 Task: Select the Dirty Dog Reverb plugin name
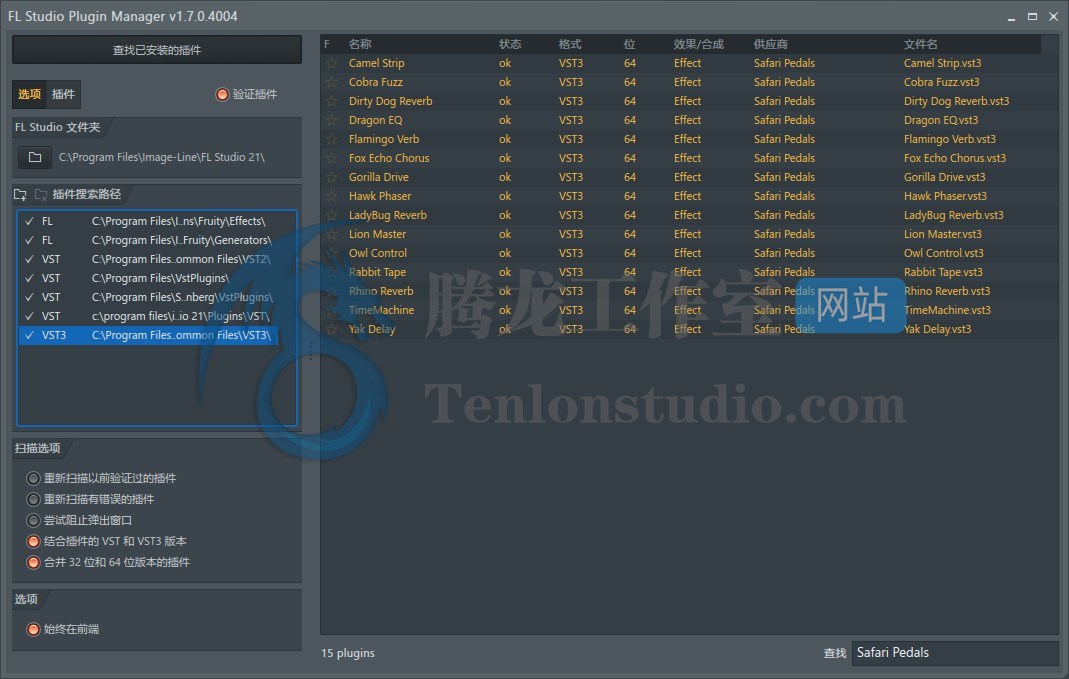pyautogui.click(x=391, y=102)
